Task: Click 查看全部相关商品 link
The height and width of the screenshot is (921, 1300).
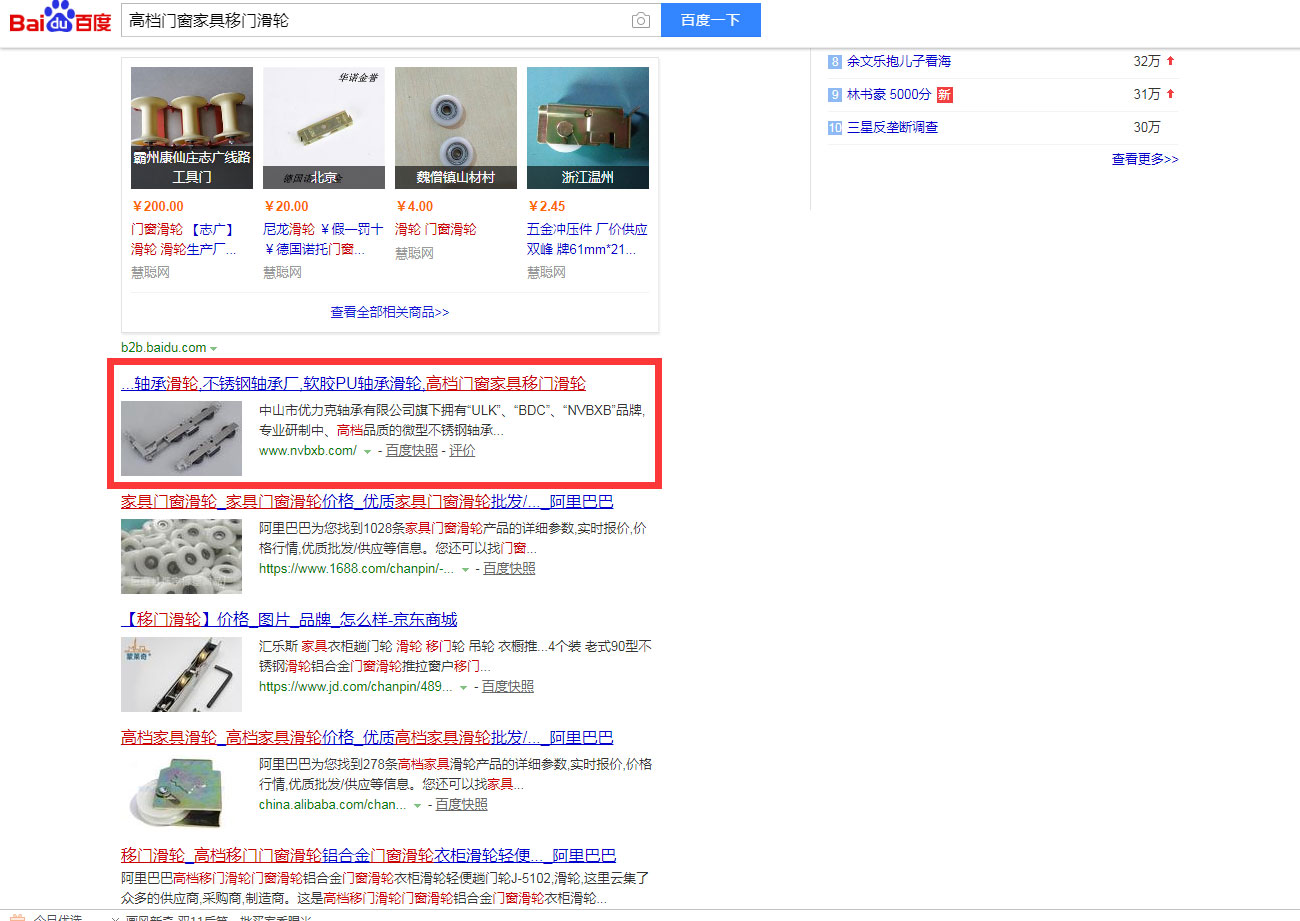Action: [x=389, y=312]
